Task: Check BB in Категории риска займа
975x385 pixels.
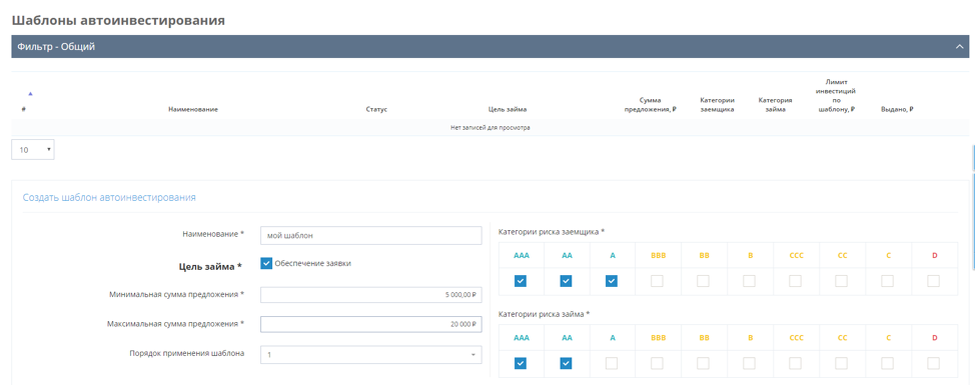Action: [x=703, y=363]
